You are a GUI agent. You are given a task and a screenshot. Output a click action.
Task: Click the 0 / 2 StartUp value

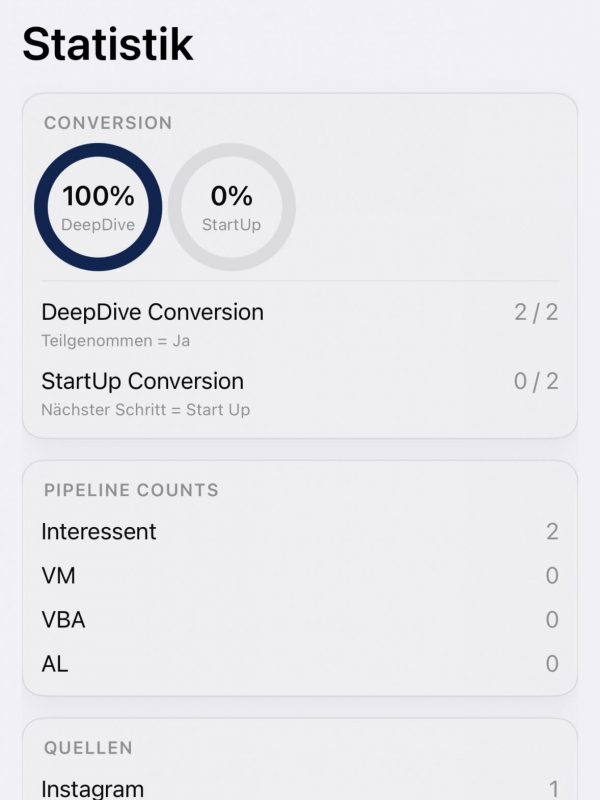(536, 381)
